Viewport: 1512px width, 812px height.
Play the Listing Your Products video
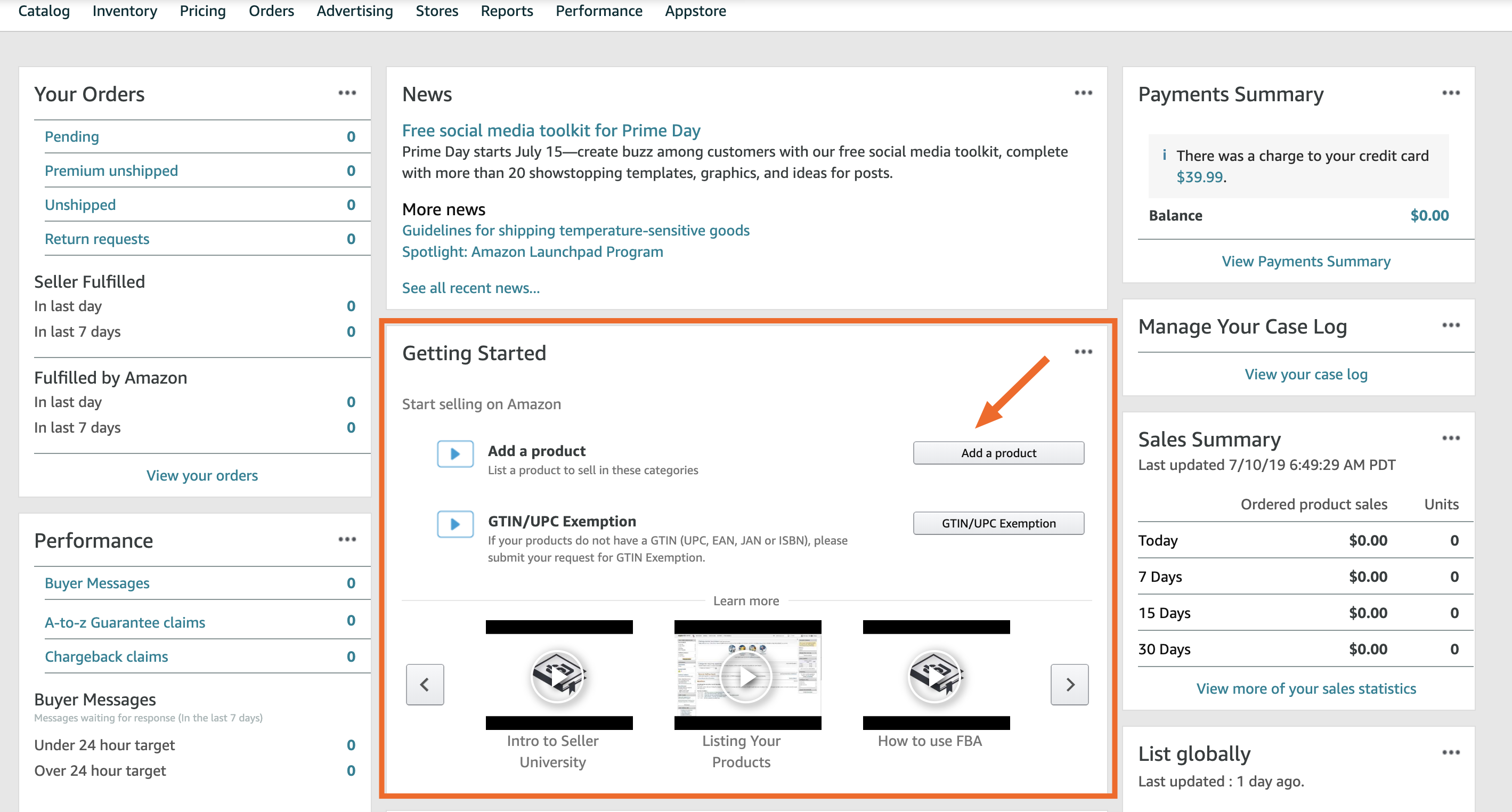click(x=747, y=676)
